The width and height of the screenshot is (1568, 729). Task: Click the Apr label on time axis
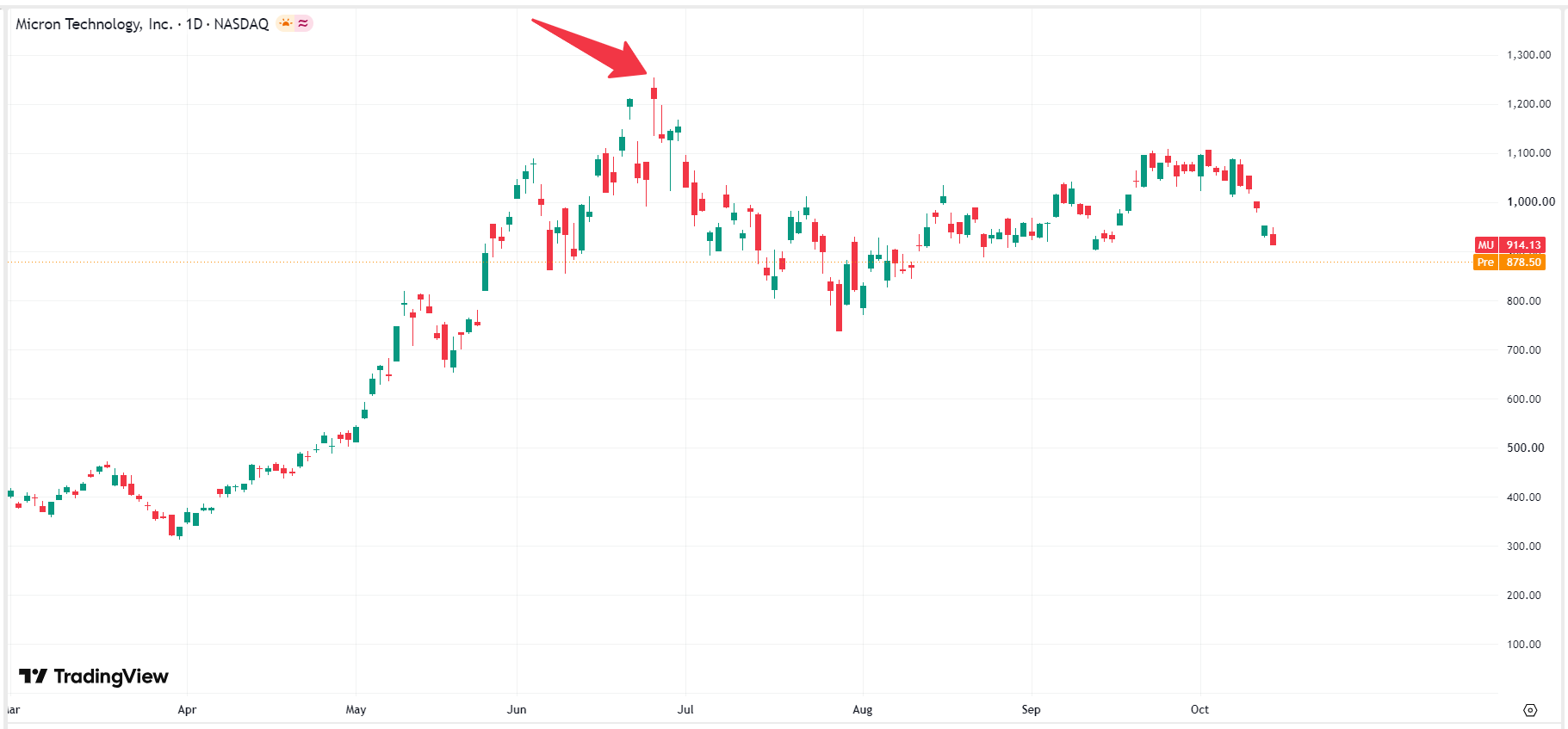[x=187, y=710]
